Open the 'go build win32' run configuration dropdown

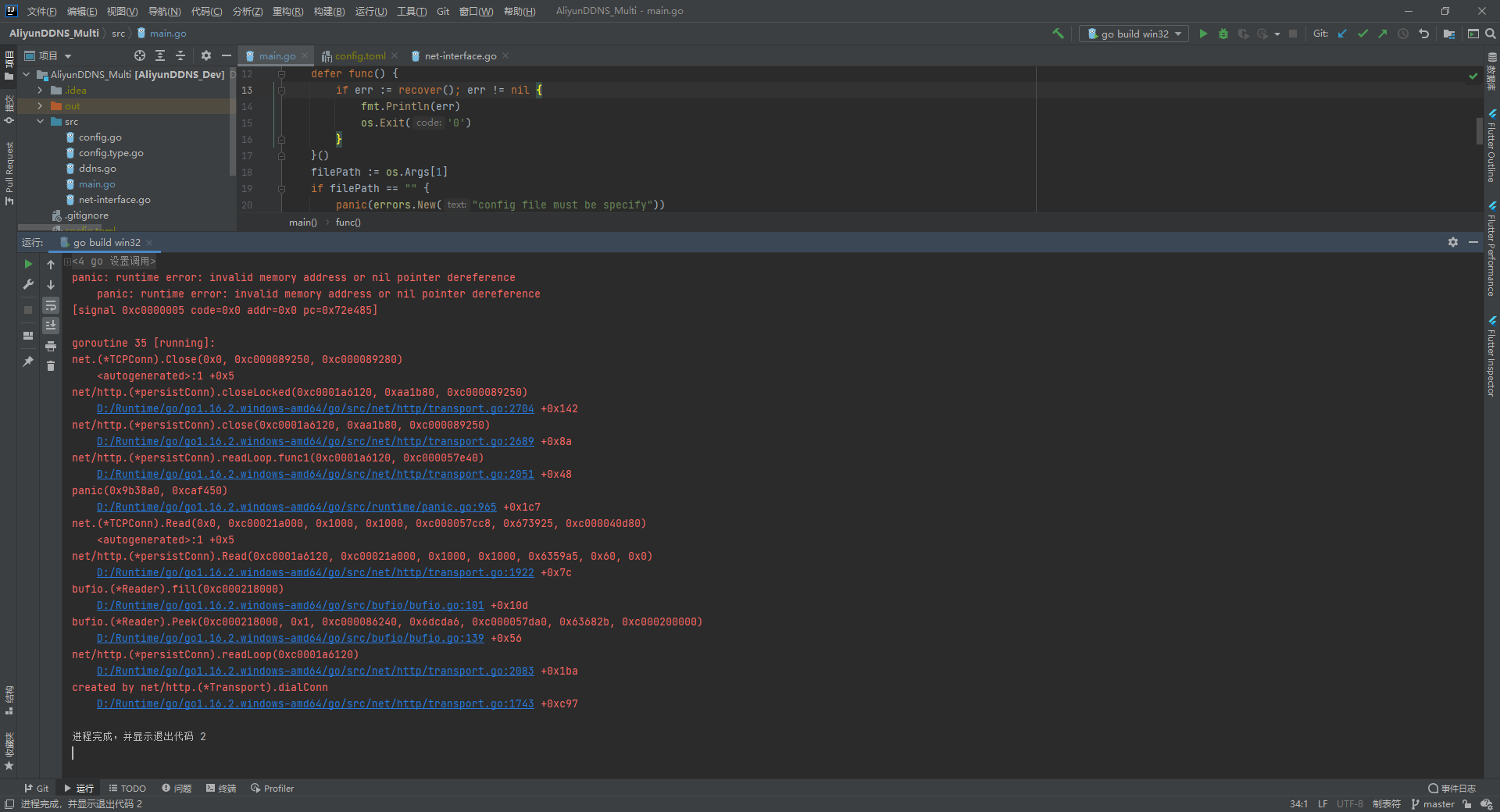(1134, 34)
